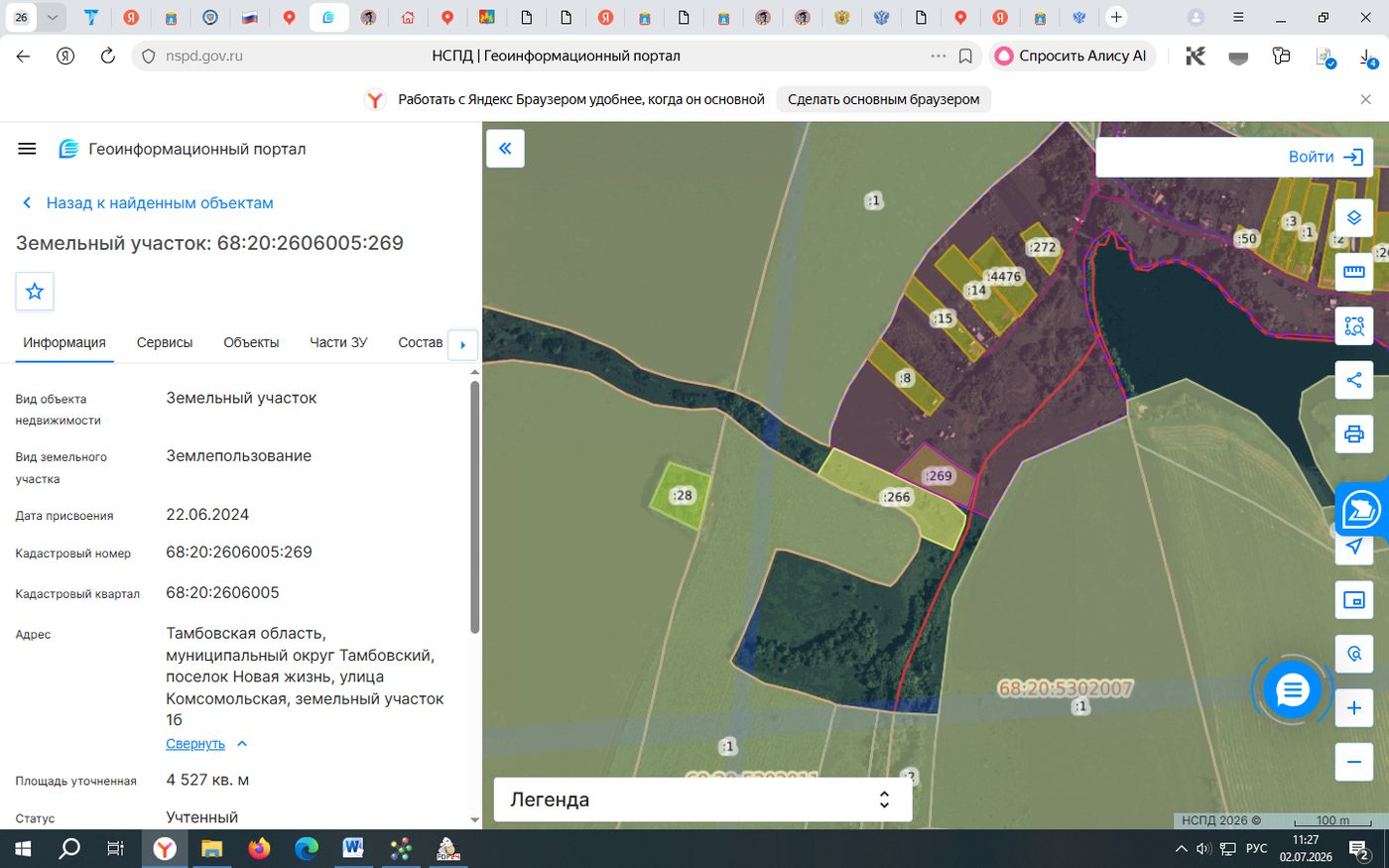The width and height of the screenshot is (1389, 868).
Task: Expand the Легенда panel
Action: click(702, 800)
